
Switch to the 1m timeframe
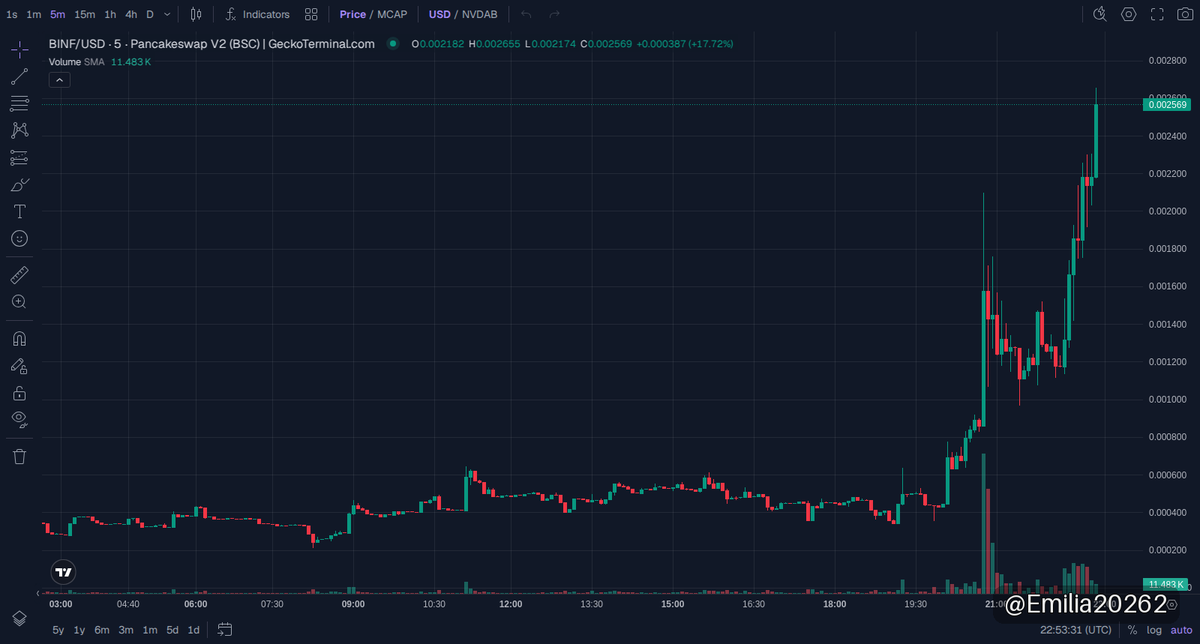point(34,14)
